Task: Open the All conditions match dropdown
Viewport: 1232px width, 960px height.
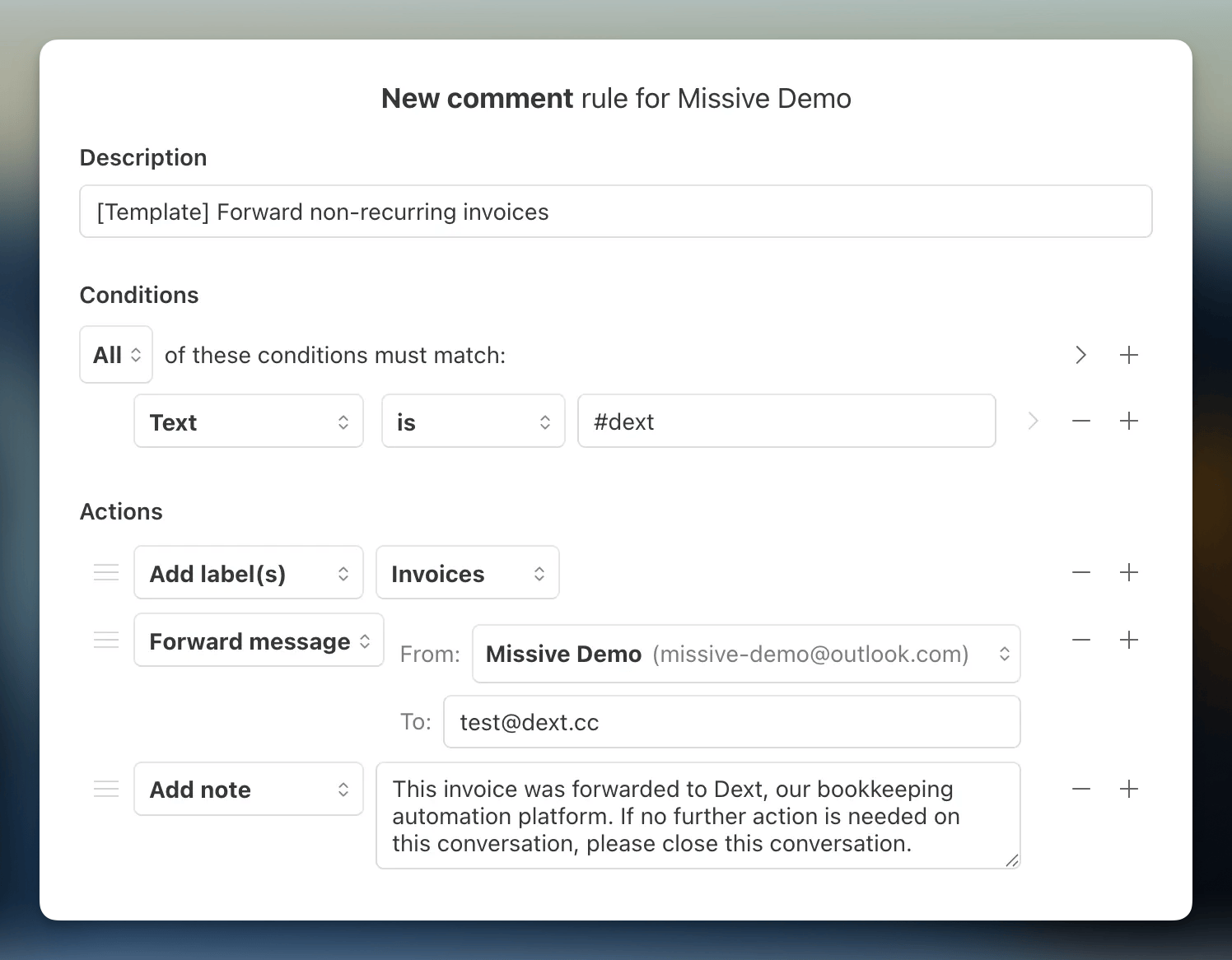Action: pyautogui.click(x=116, y=355)
